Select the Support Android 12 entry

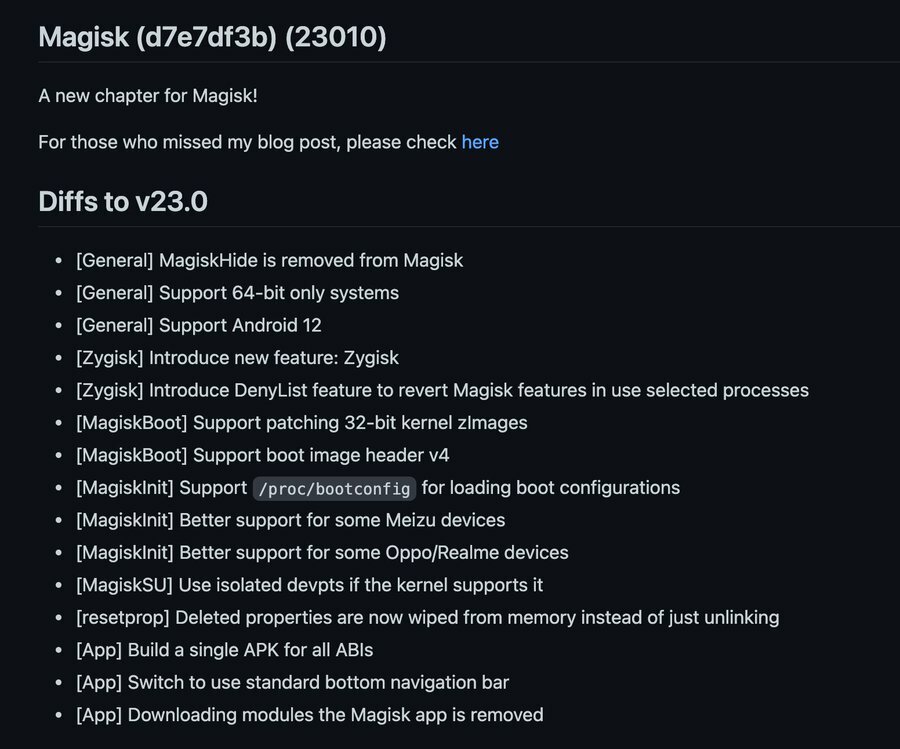coord(198,325)
